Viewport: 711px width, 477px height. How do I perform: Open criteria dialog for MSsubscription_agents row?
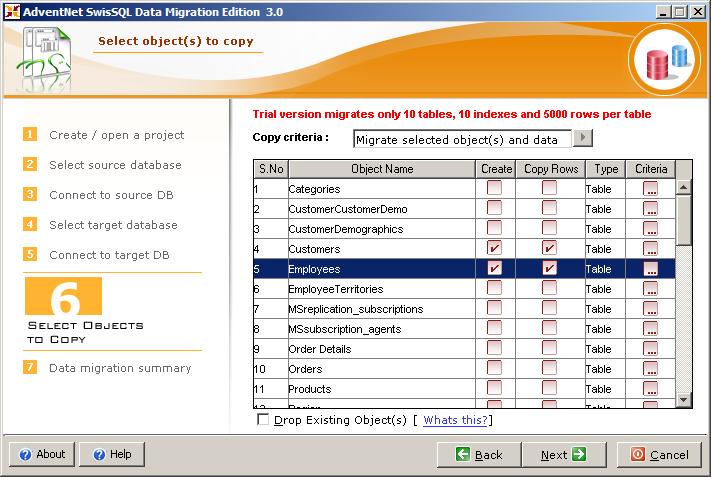[650, 329]
